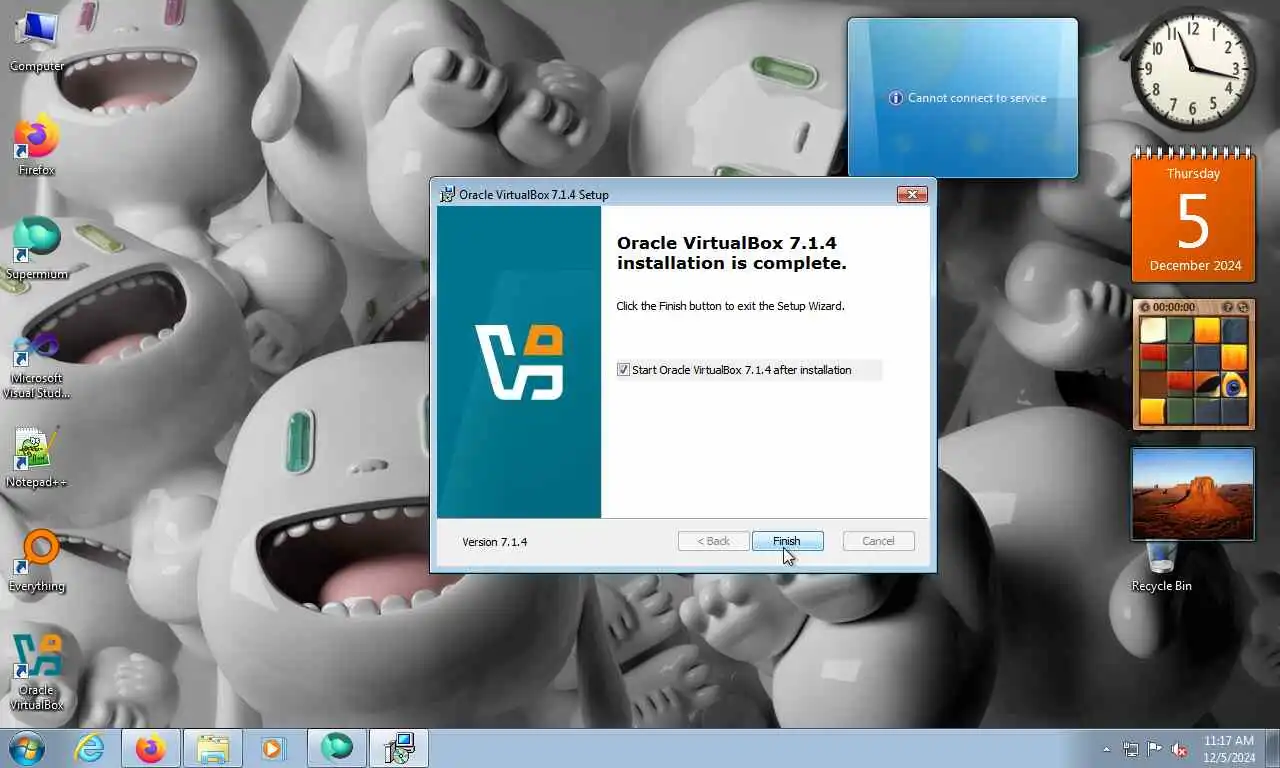Open the taskbar clock showing 11:17 AM
This screenshot has width=1280, height=768.
(1229, 749)
